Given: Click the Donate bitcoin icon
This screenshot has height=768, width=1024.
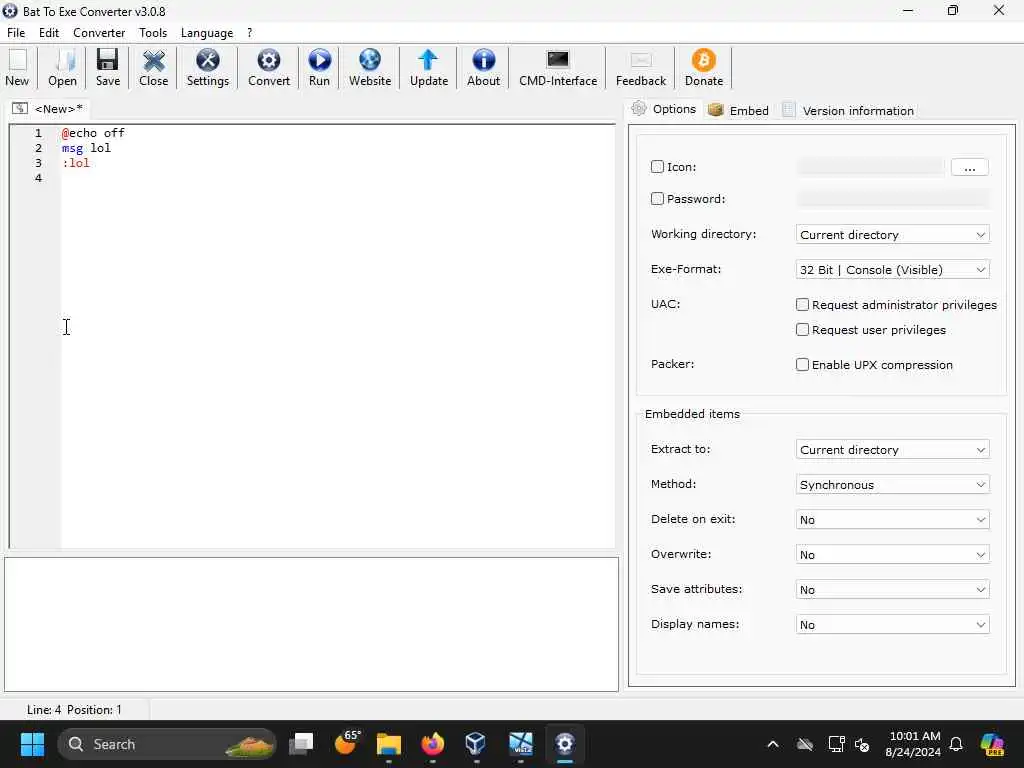Looking at the screenshot, I should [x=703, y=68].
